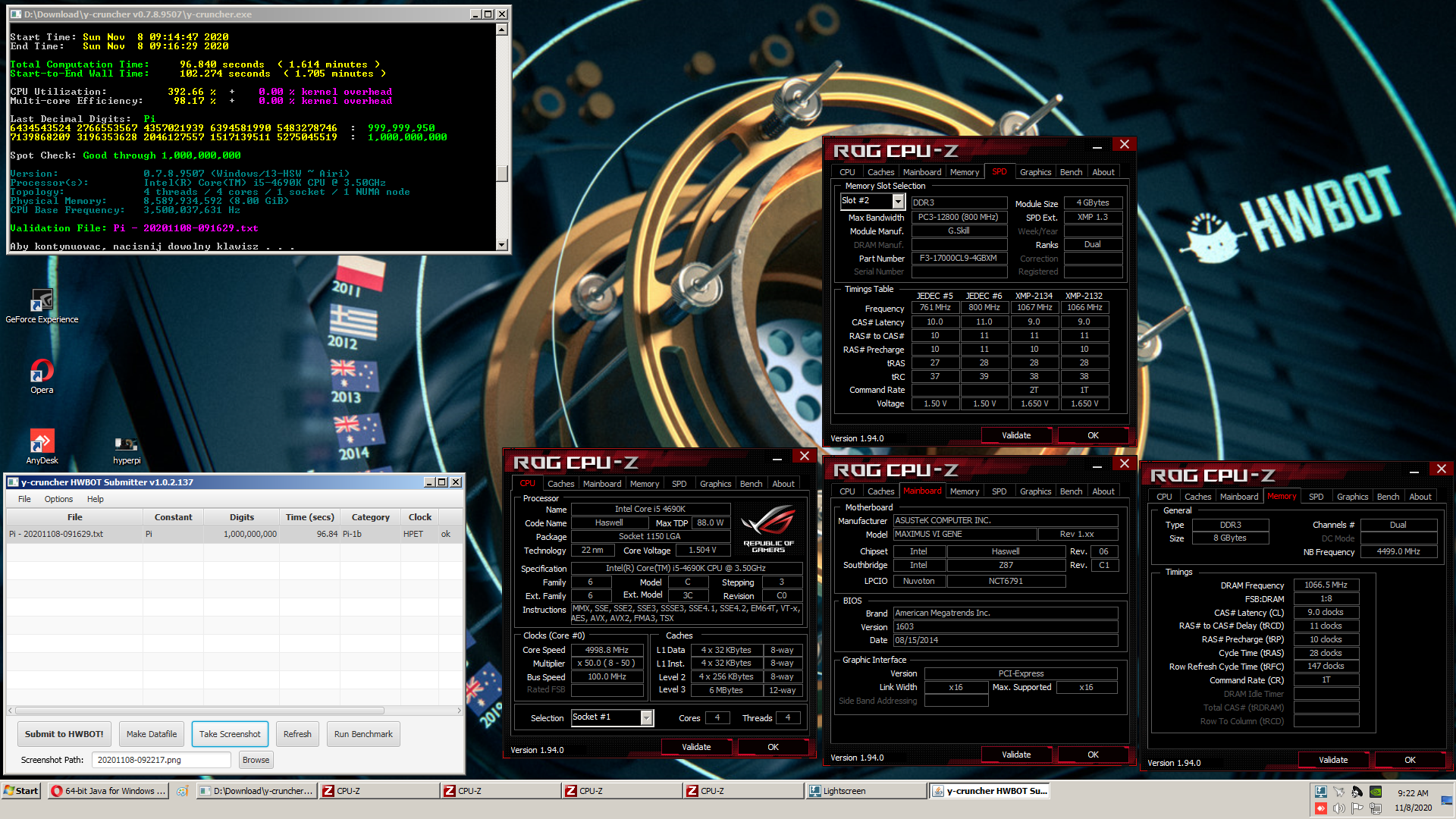
Task: Click the NB Frequency 4499.0 MHz value
Action: pos(1398,552)
